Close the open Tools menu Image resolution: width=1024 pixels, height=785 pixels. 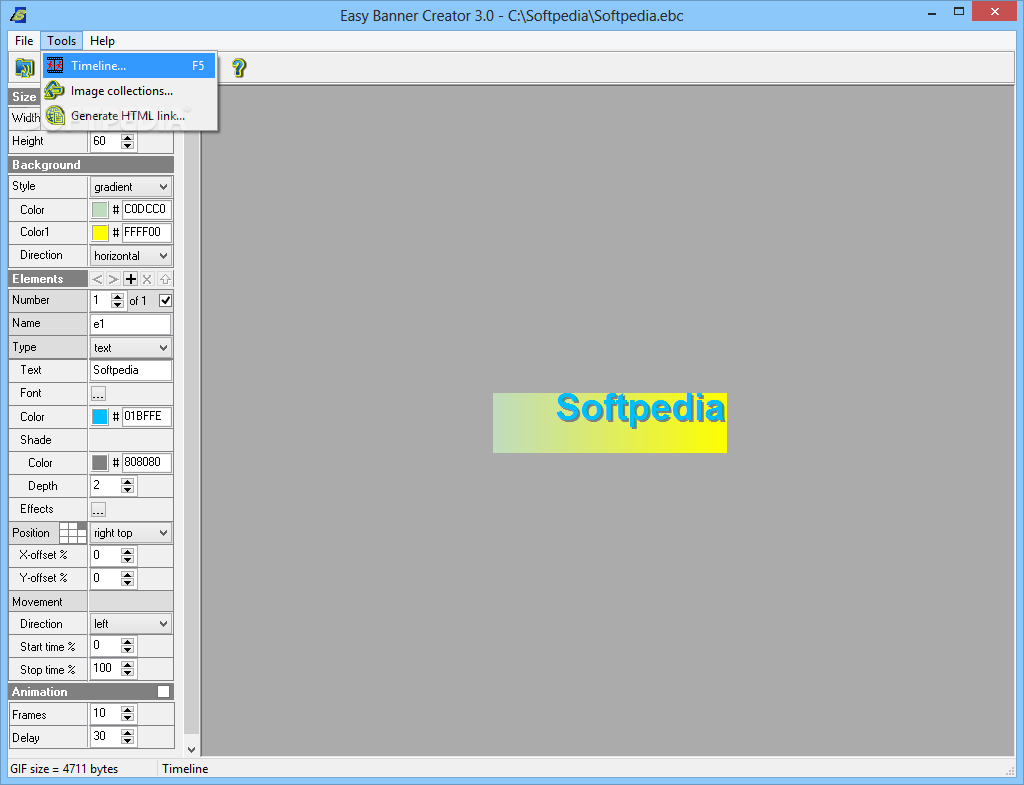(x=61, y=40)
